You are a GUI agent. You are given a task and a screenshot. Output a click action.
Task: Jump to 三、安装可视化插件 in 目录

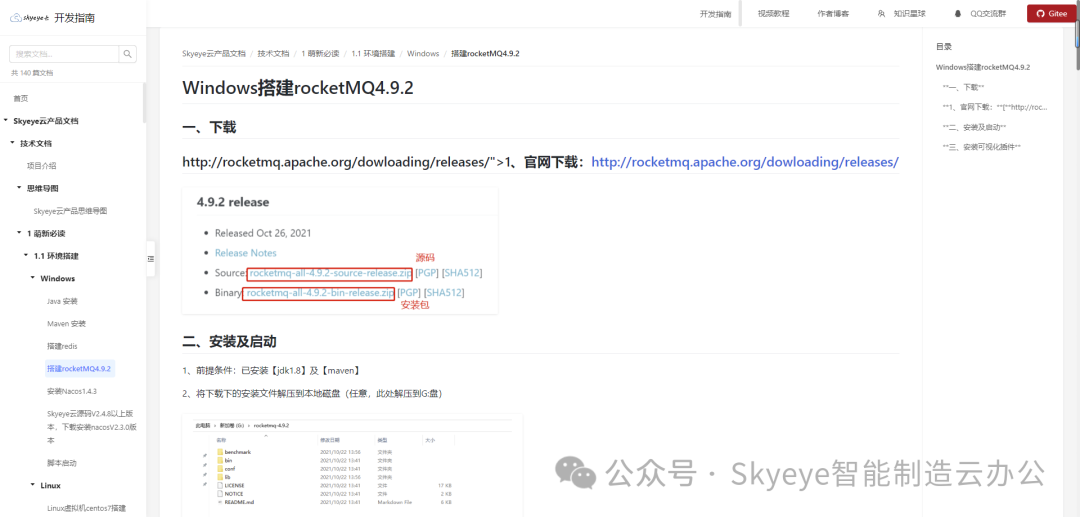pyautogui.click(x=981, y=147)
